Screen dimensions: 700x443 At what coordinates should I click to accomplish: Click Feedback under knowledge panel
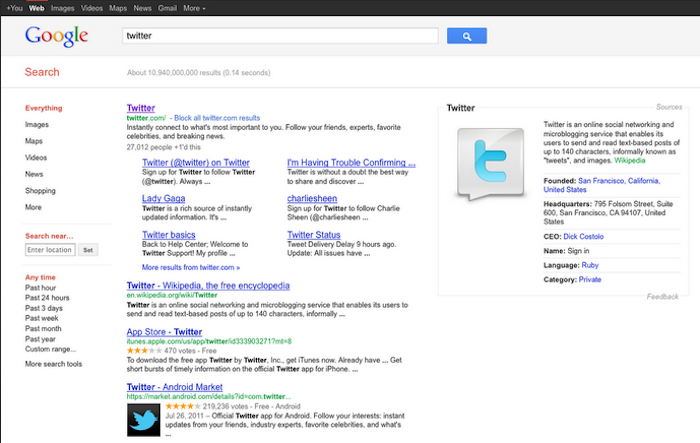click(x=662, y=297)
